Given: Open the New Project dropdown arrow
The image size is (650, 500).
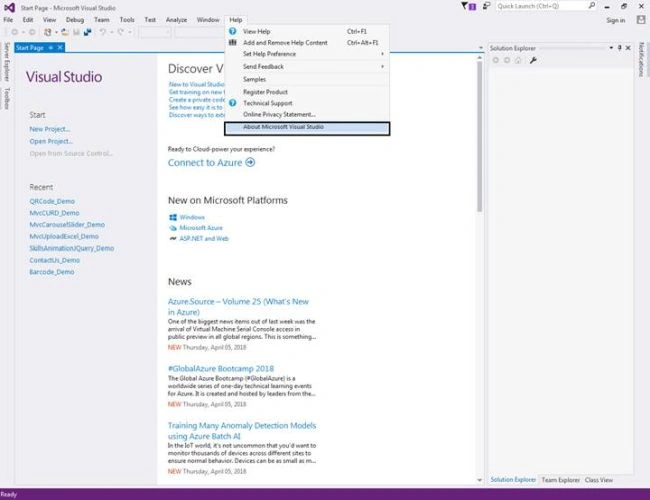Looking at the screenshot, I should tap(56, 32).
